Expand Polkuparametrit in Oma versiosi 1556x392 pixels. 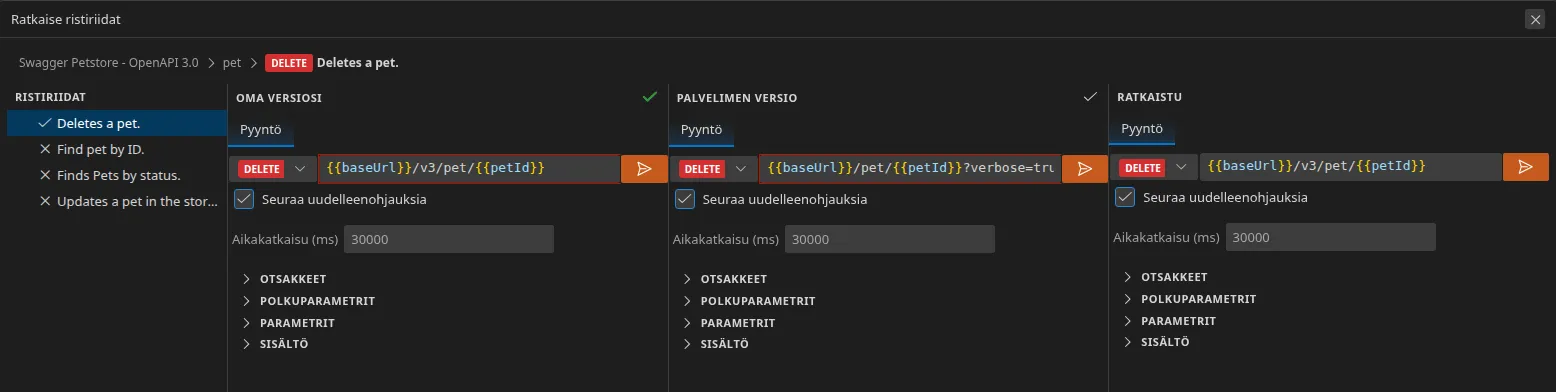pos(307,301)
